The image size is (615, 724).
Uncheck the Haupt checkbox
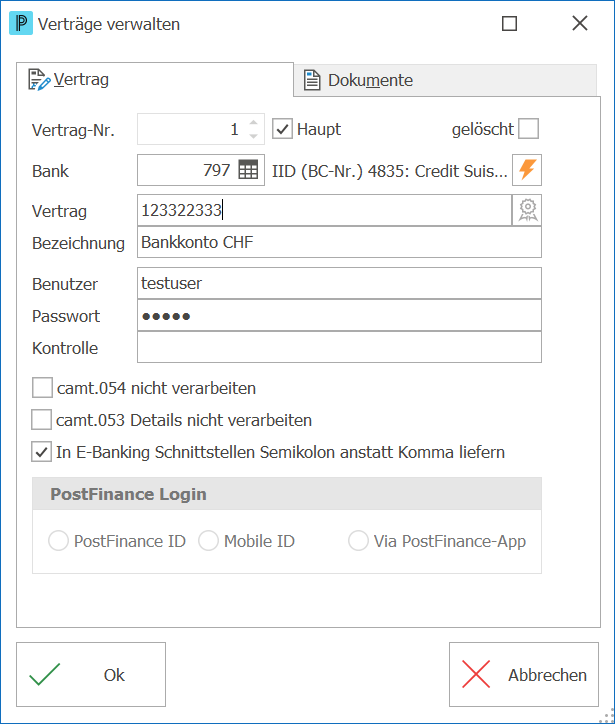pyautogui.click(x=282, y=129)
